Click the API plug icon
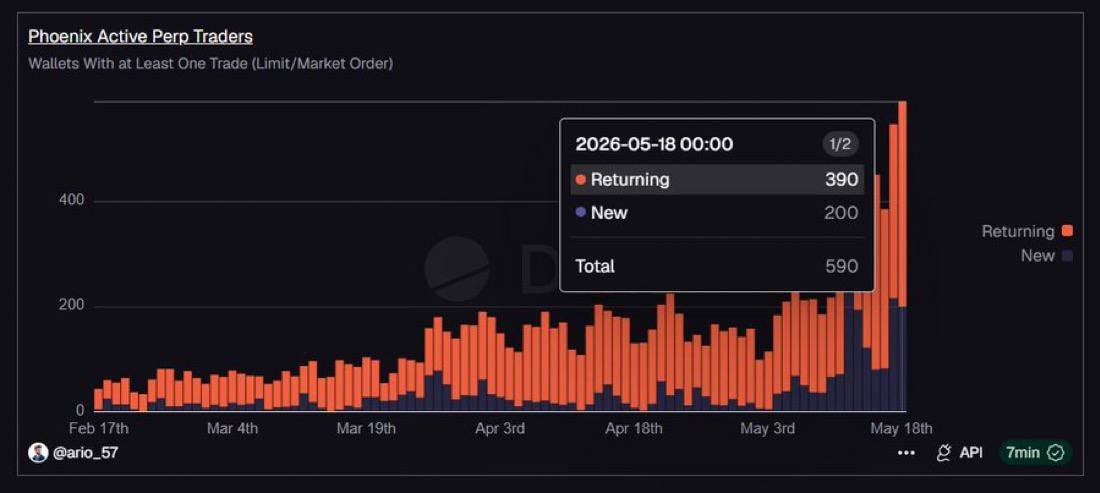The image size is (1100, 493). pyautogui.click(x=944, y=453)
